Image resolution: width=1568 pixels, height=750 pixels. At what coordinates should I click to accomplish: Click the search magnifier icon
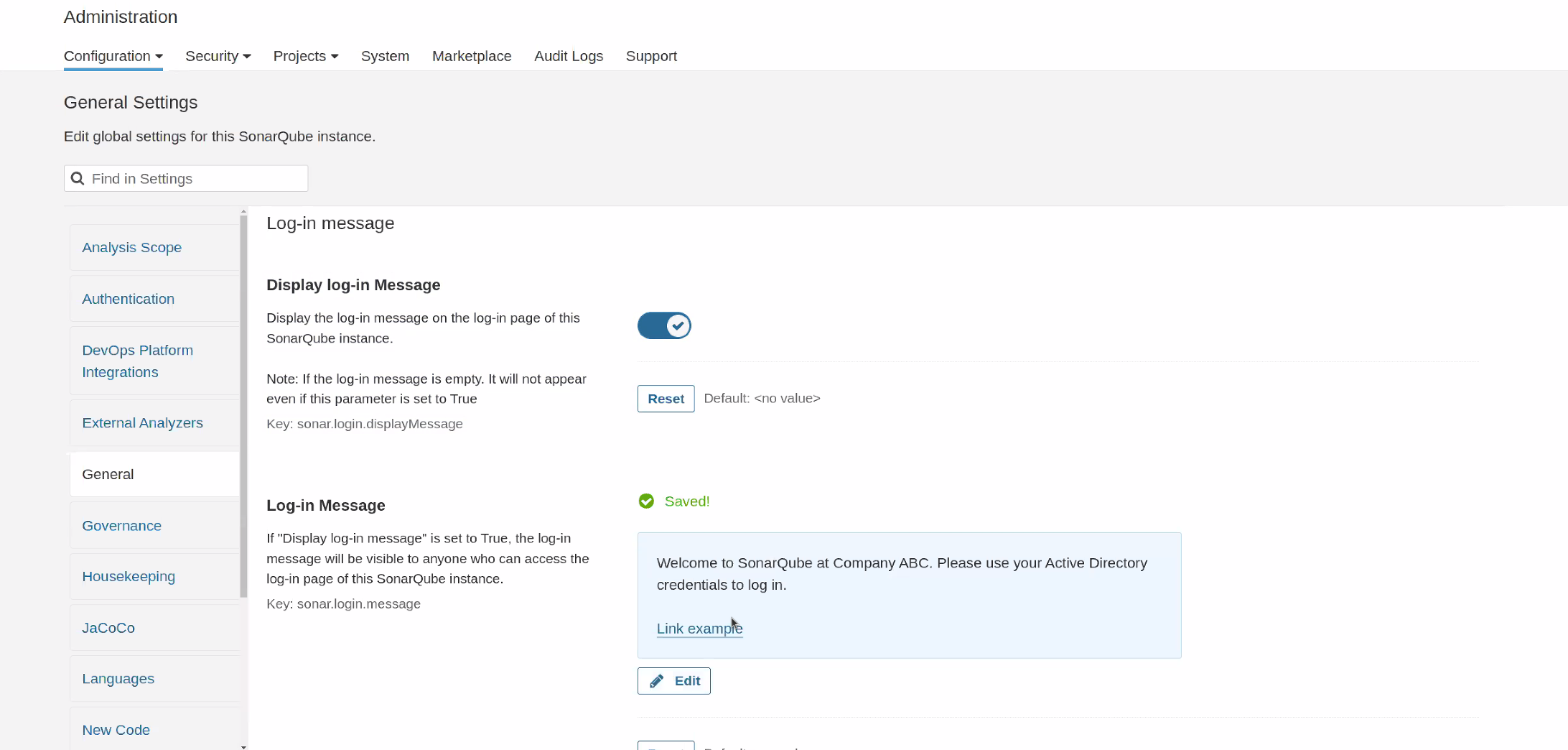[78, 178]
